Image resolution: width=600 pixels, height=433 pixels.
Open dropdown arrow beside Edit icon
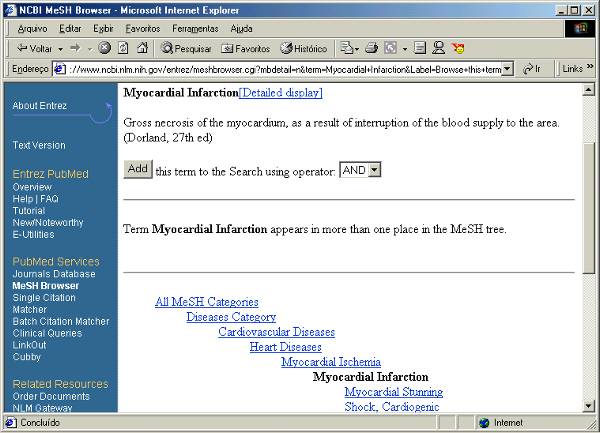click(405, 49)
